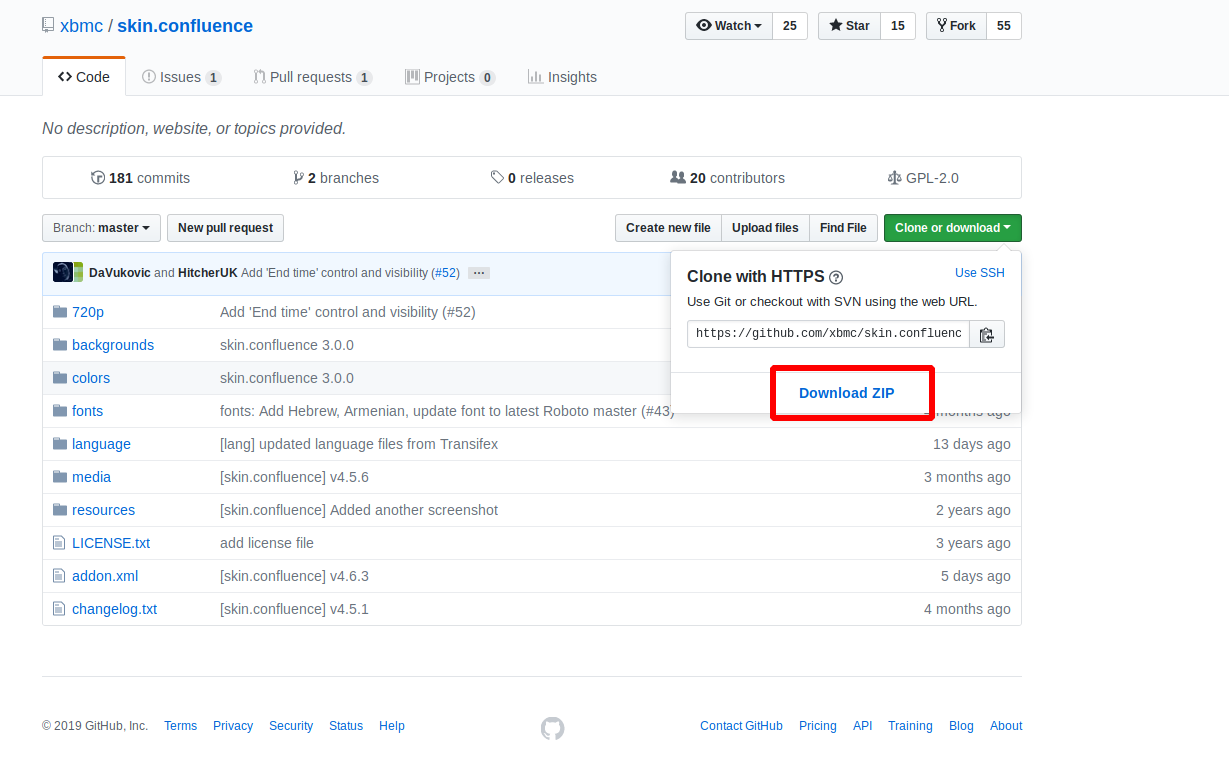Open the 720p folder

[x=88, y=312]
